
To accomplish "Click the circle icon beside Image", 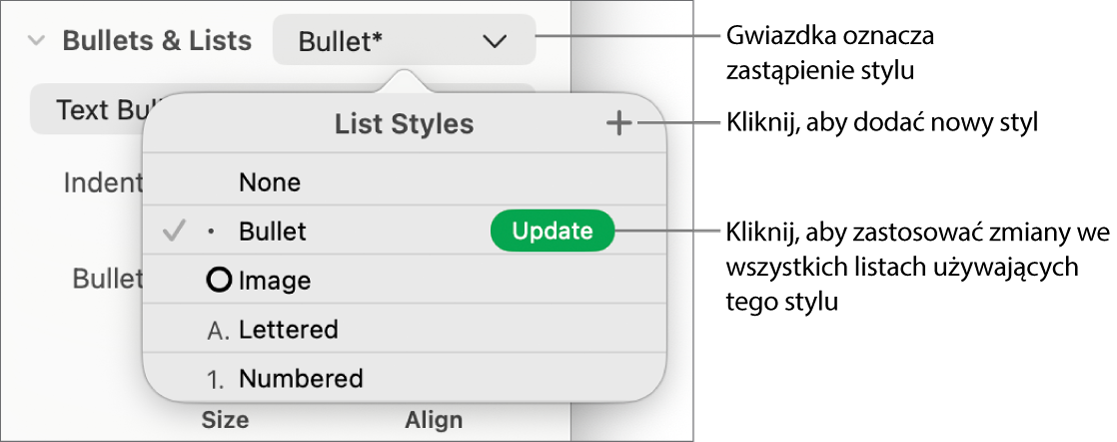I will point(218,281).
